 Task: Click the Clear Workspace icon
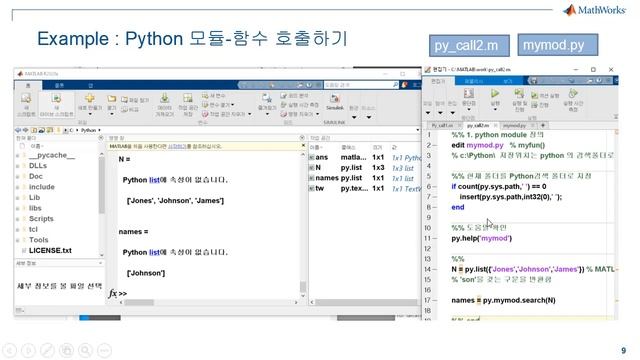tap(205, 114)
